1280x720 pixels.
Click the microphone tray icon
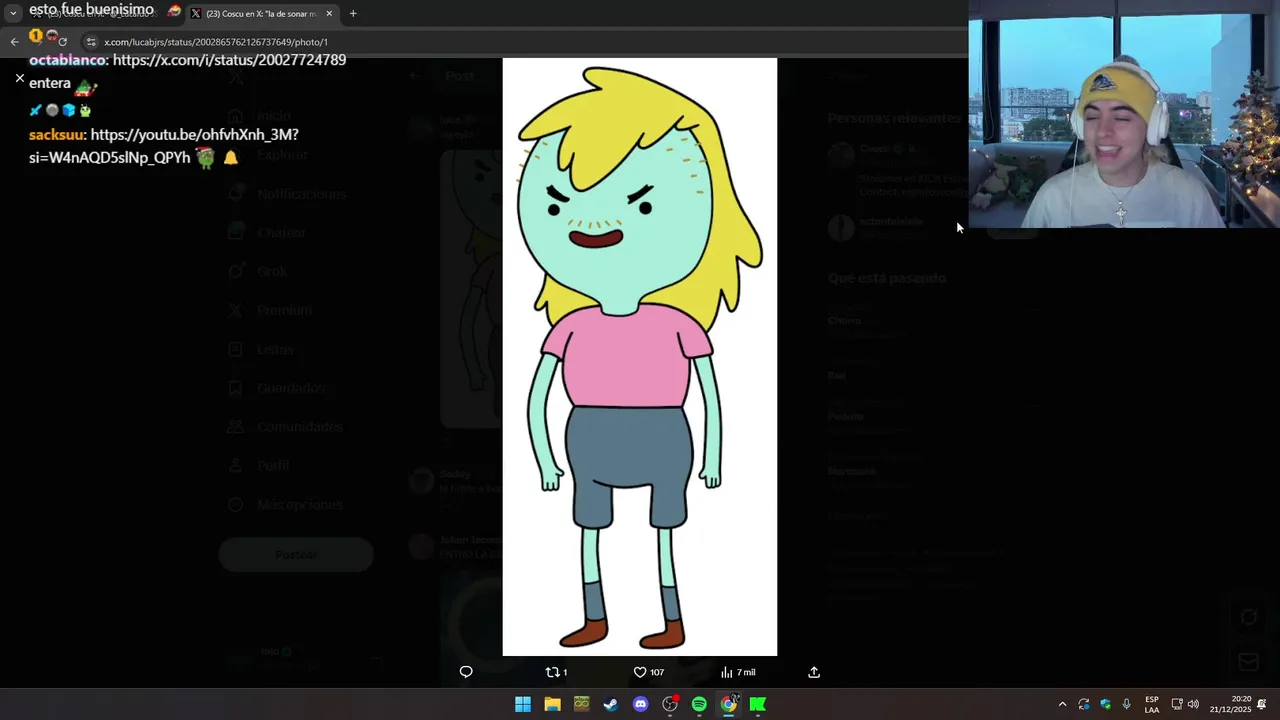click(1127, 704)
